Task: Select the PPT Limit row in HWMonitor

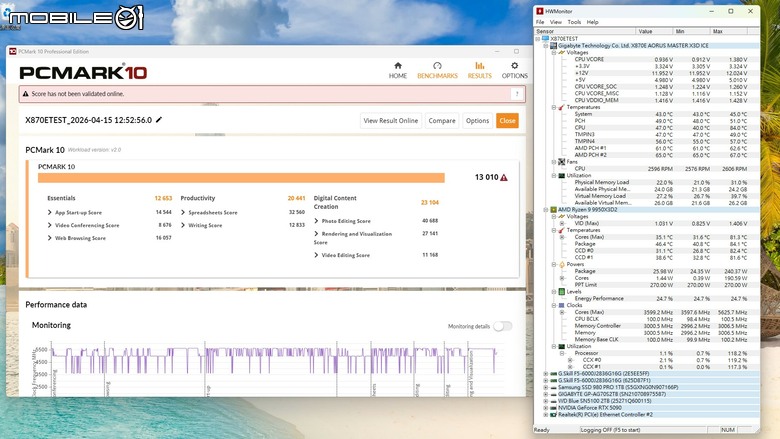Action: pos(660,285)
